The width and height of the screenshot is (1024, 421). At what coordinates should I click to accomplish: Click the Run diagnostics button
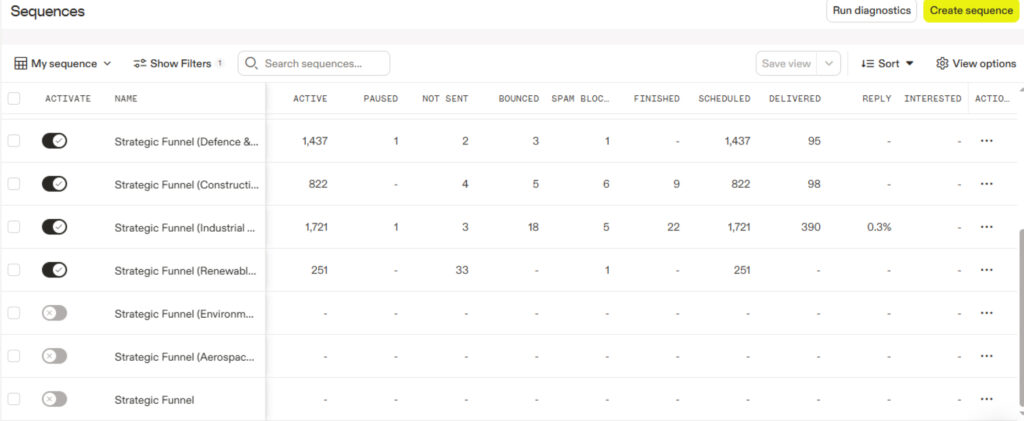click(x=871, y=11)
